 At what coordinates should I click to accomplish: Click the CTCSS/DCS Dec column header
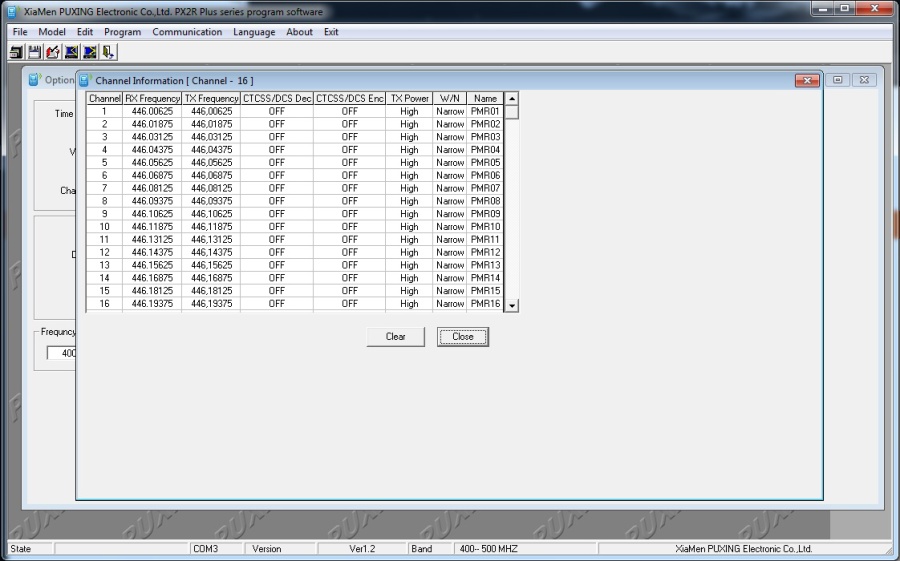277,99
